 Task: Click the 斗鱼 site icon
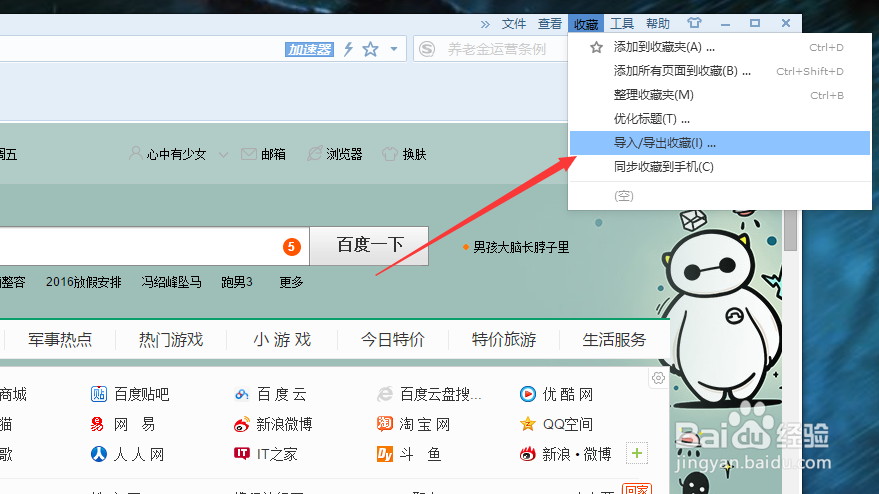point(385,454)
